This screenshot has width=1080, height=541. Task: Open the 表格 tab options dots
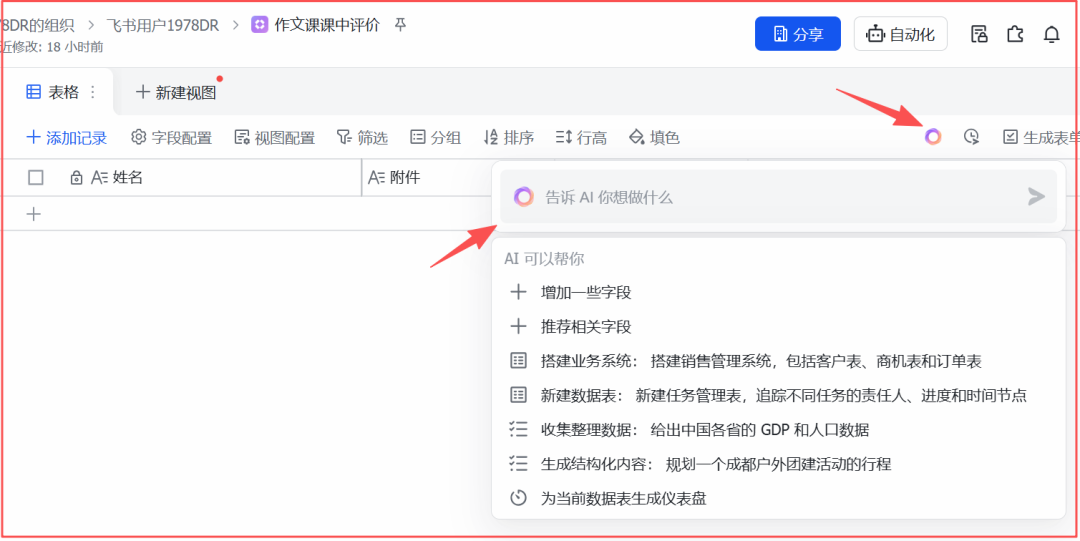pos(93,92)
